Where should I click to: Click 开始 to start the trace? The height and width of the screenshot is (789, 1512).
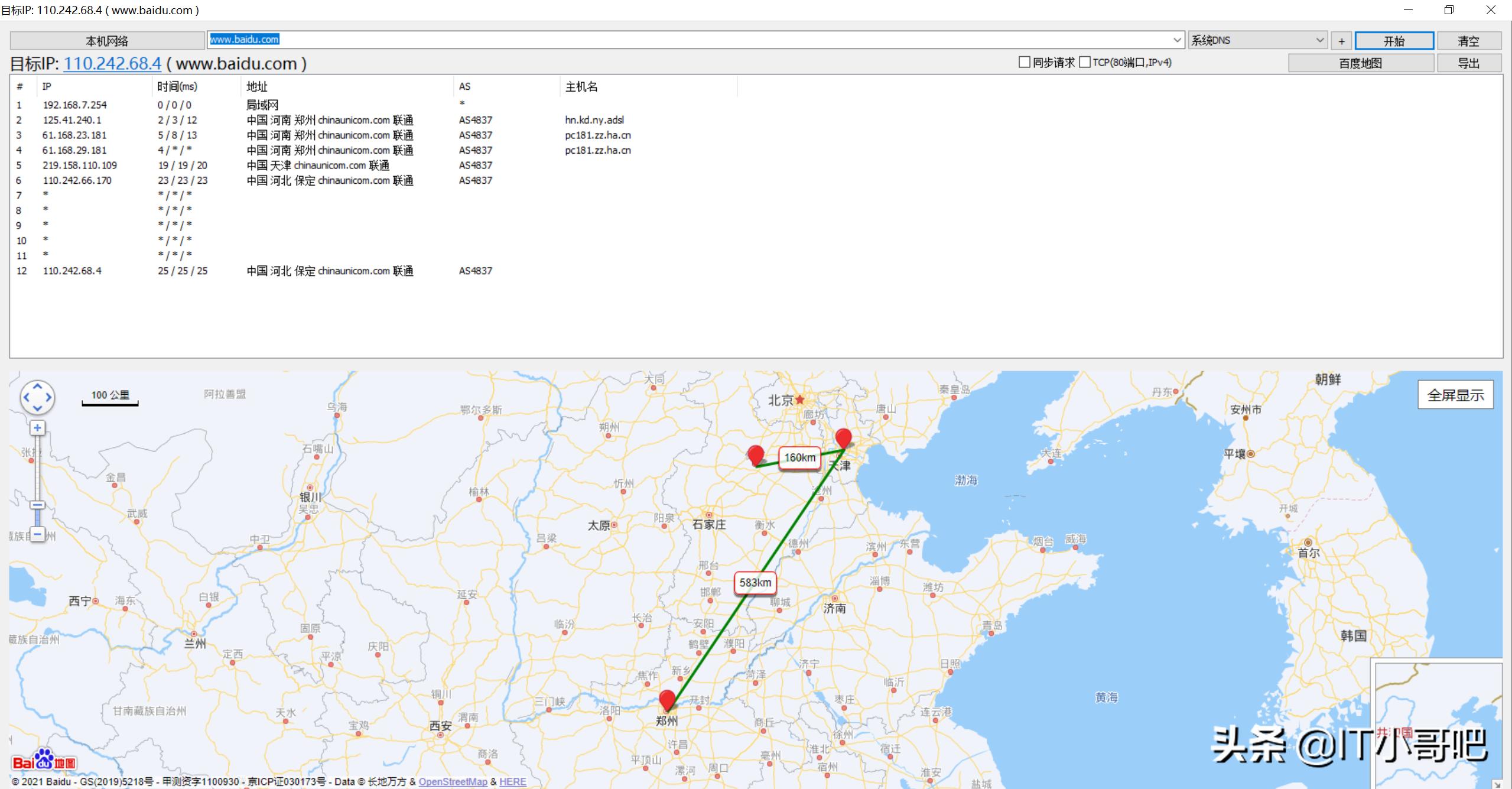[x=1395, y=40]
